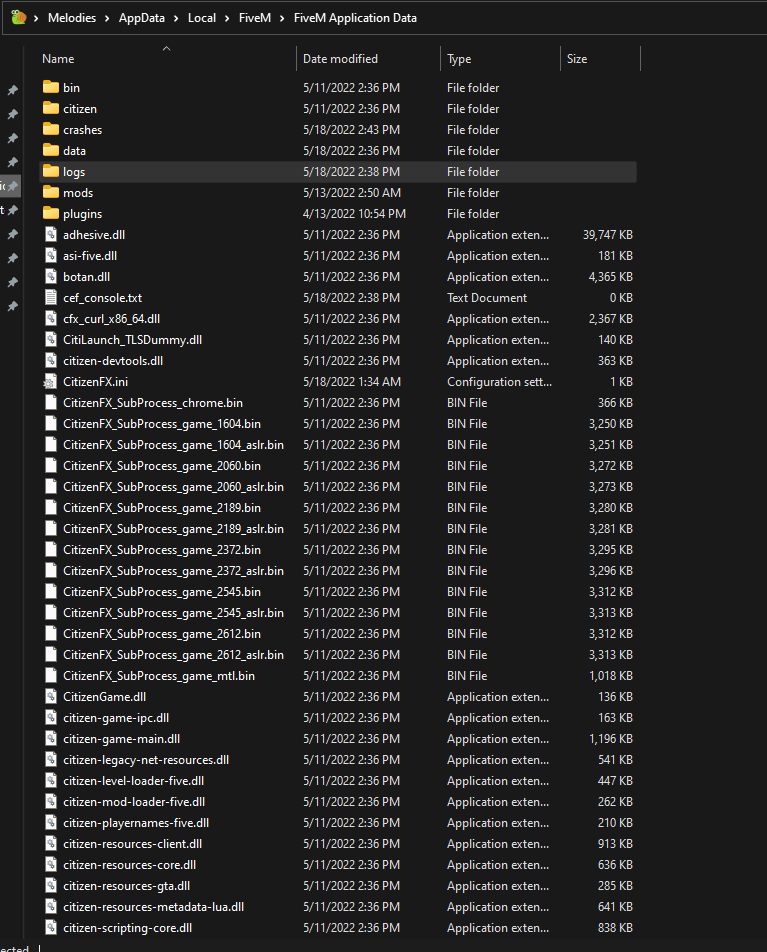Sort files by Type column header
Screen dimensions: 767x952
point(459,59)
